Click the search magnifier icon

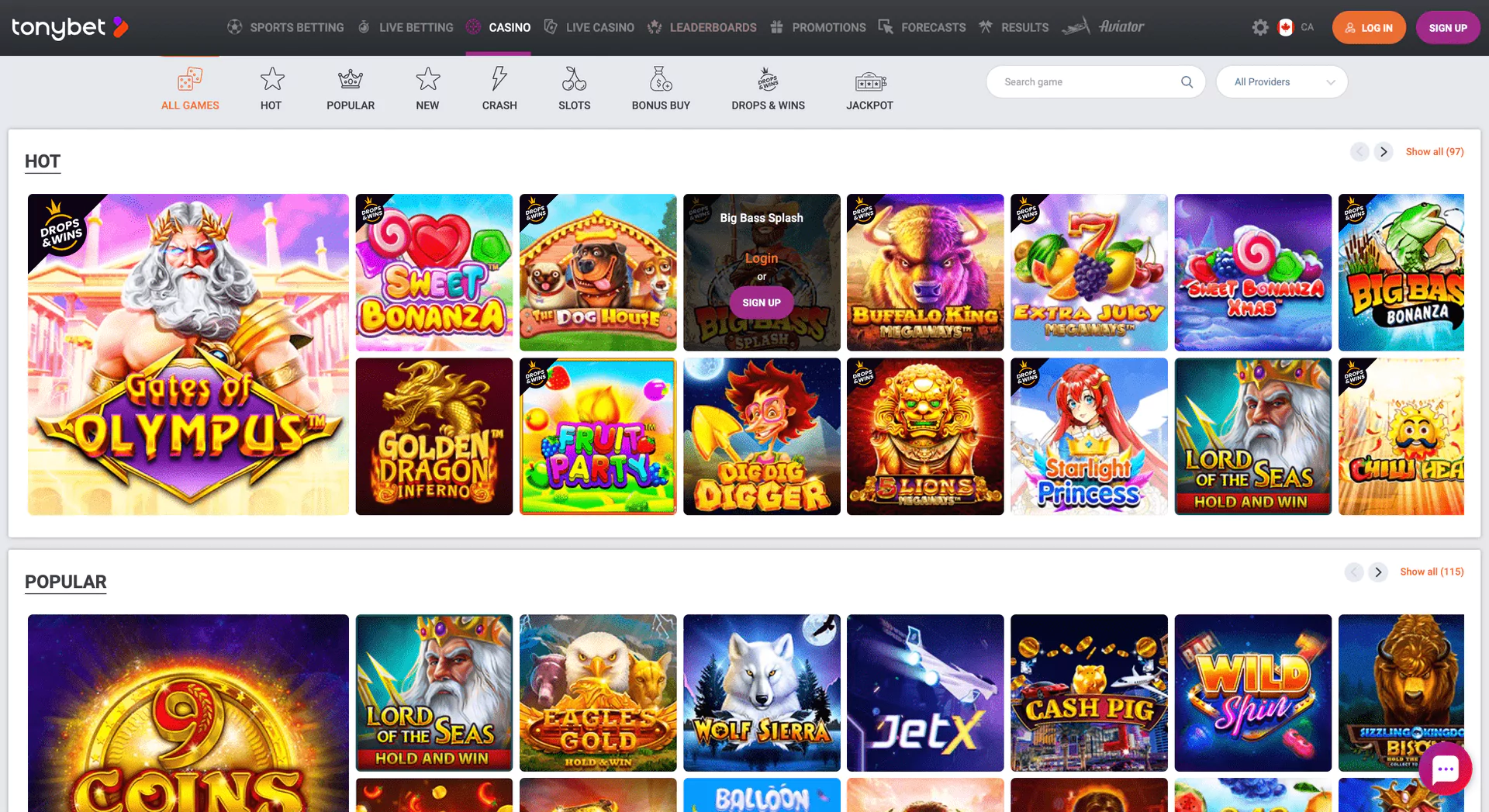pos(1187,81)
